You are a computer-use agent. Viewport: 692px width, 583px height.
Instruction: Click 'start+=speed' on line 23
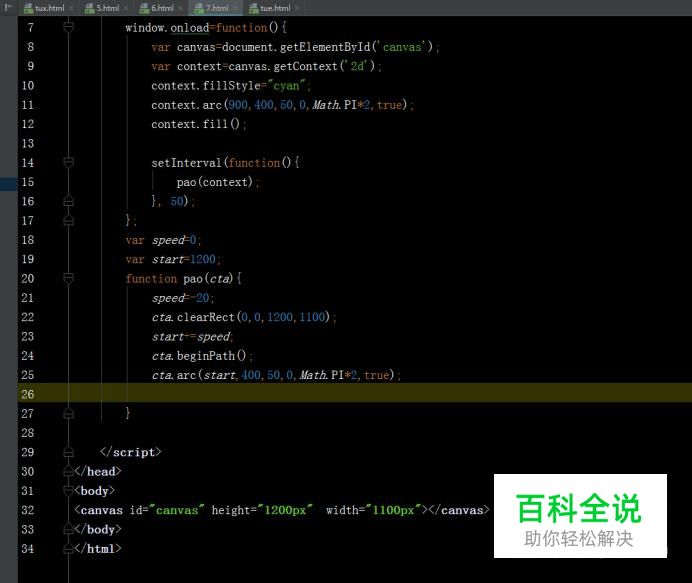click(191, 337)
